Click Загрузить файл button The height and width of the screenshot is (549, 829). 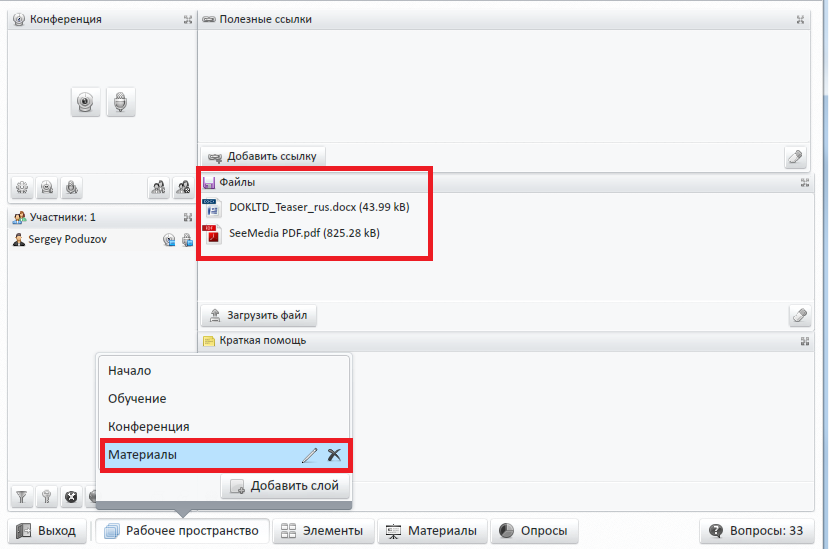pos(259,315)
